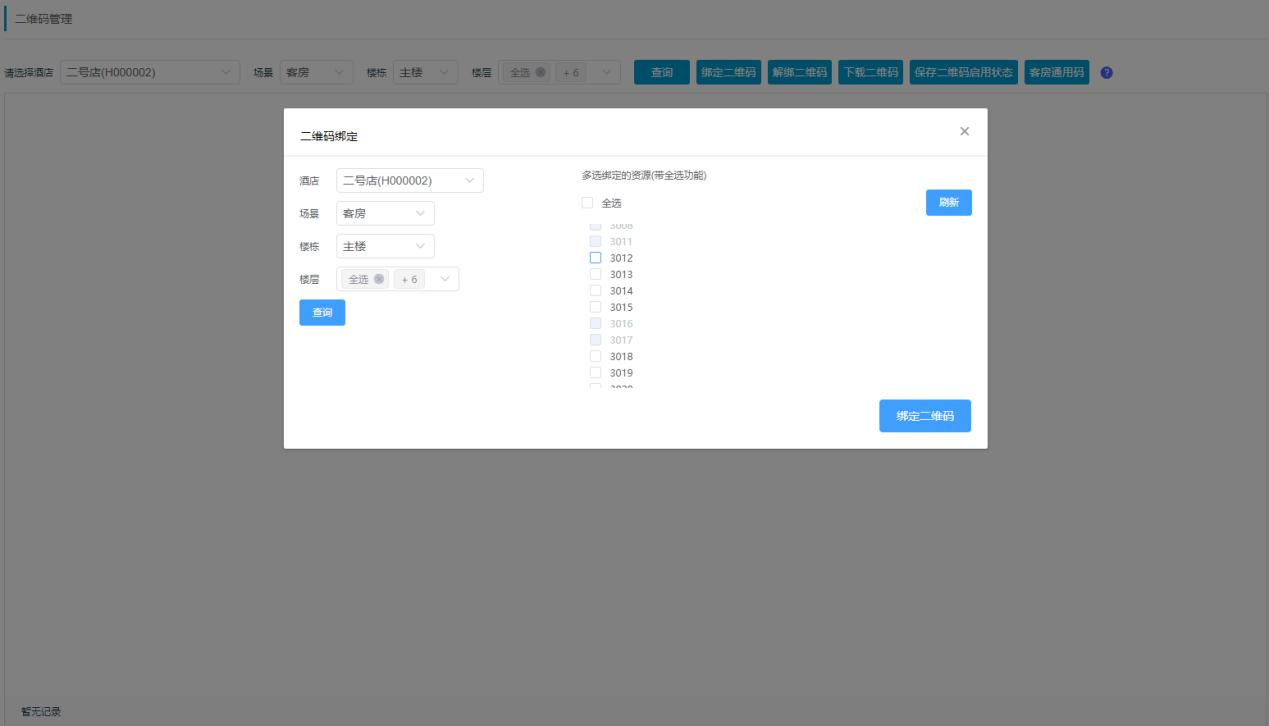Enable the room 3015 checkbox

coord(596,307)
